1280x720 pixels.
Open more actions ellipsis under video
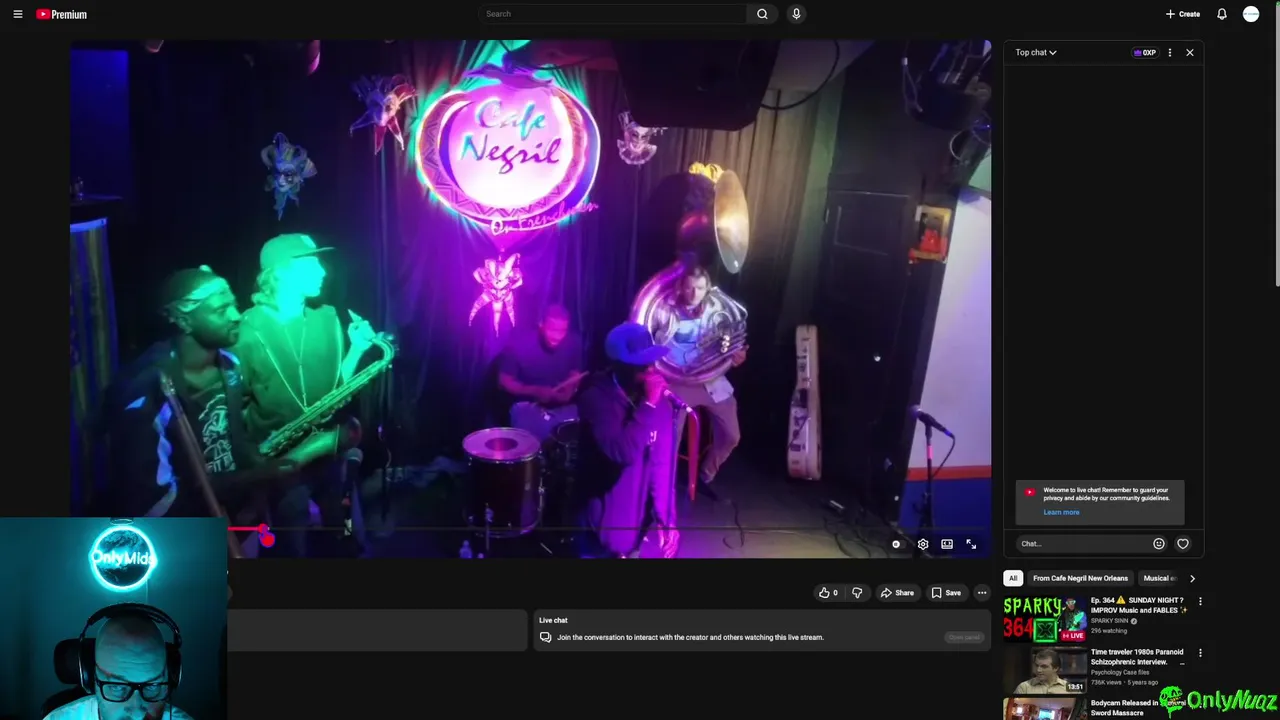point(982,593)
